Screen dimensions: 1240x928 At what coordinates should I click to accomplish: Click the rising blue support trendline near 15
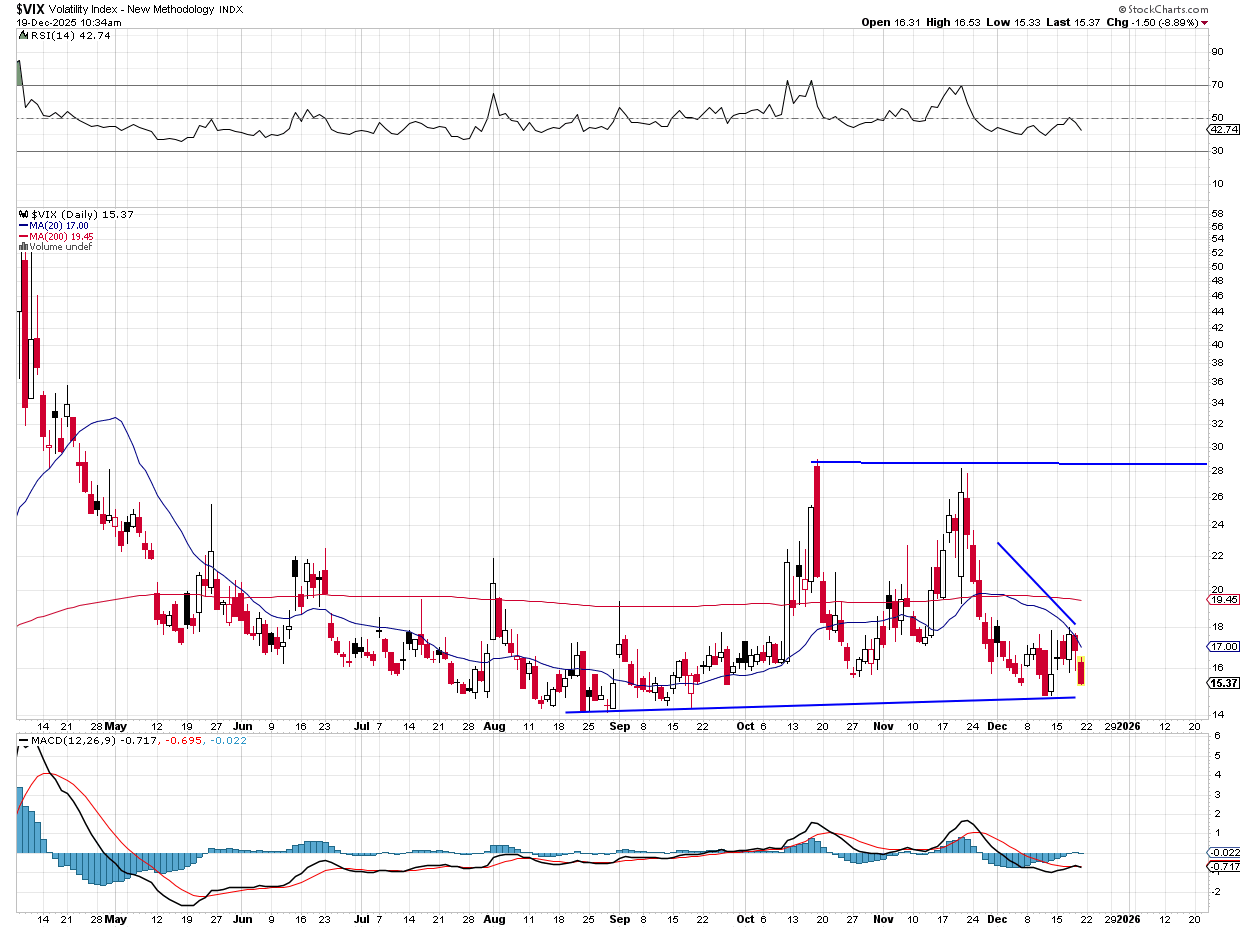click(x=820, y=705)
